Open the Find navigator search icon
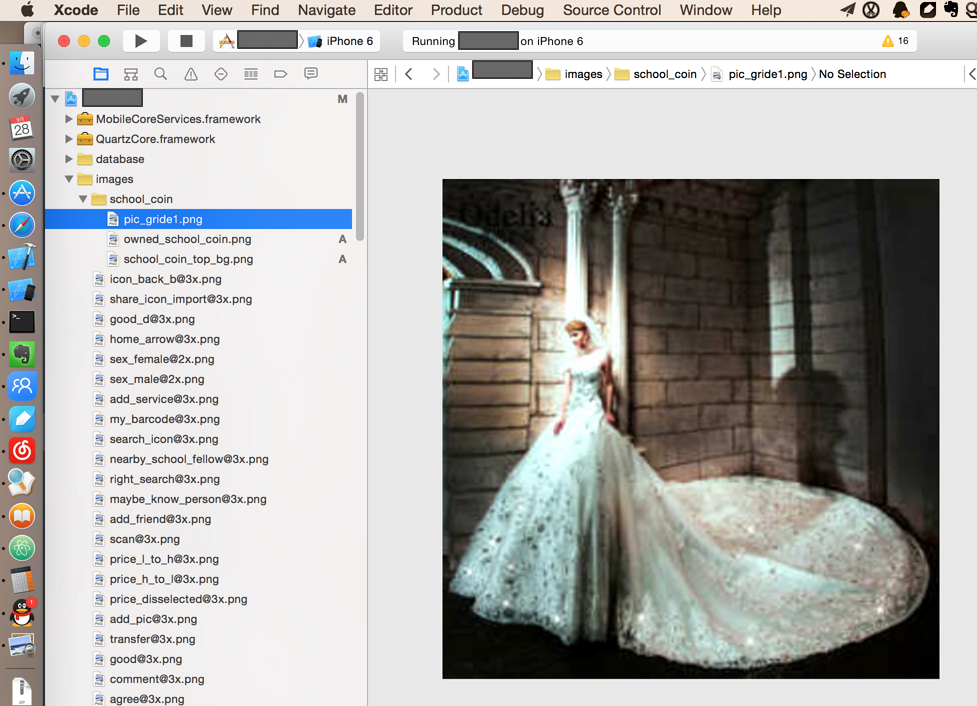This screenshot has height=706, width=977. pyautogui.click(x=161, y=74)
